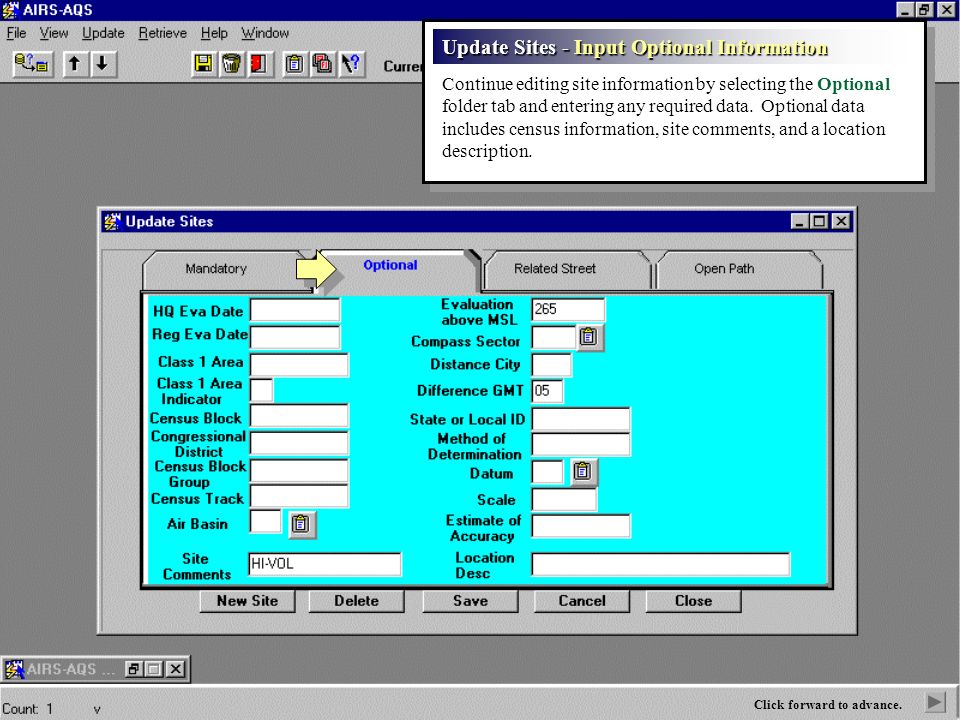
Task: Click the Scale field
Action: click(564, 500)
